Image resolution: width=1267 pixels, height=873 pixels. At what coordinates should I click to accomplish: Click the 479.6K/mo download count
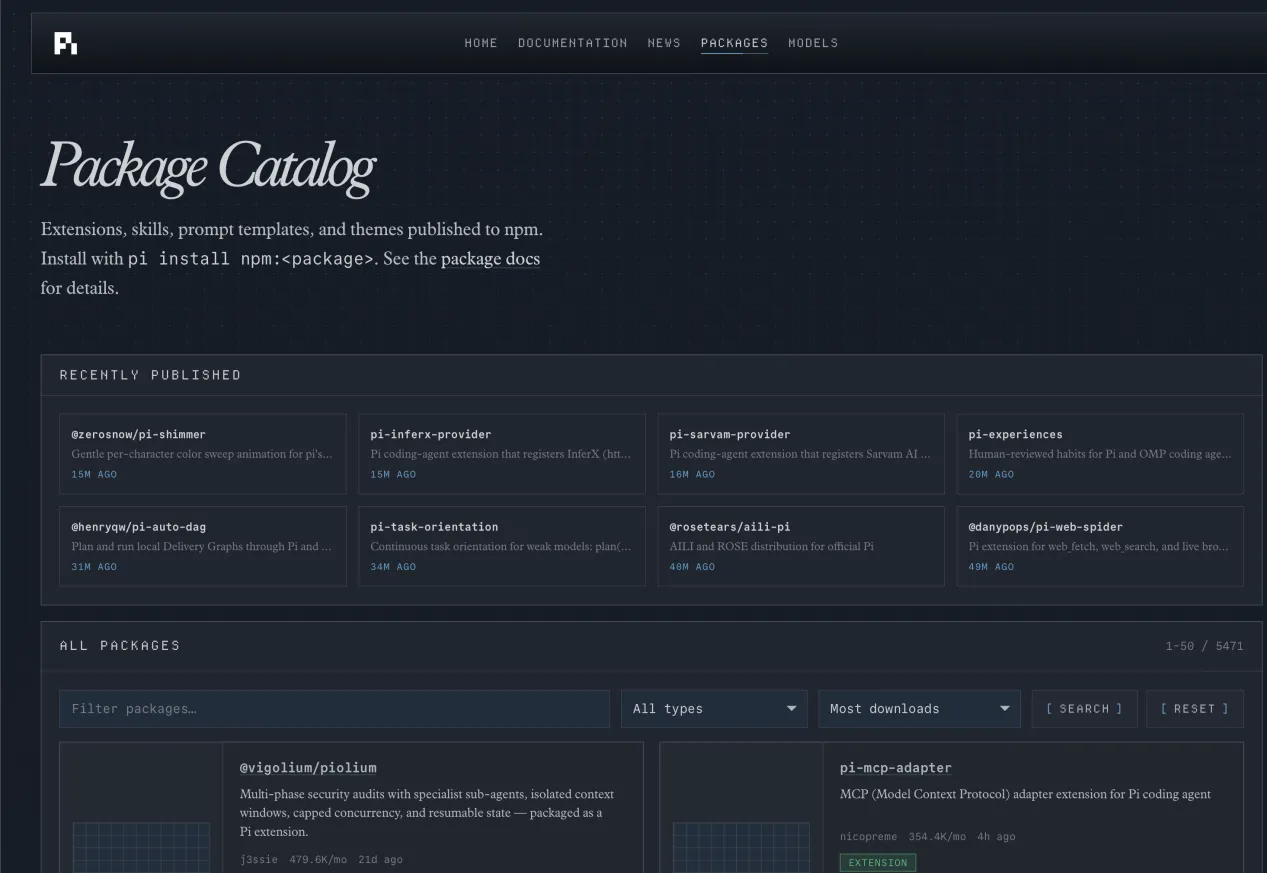[318, 859]
